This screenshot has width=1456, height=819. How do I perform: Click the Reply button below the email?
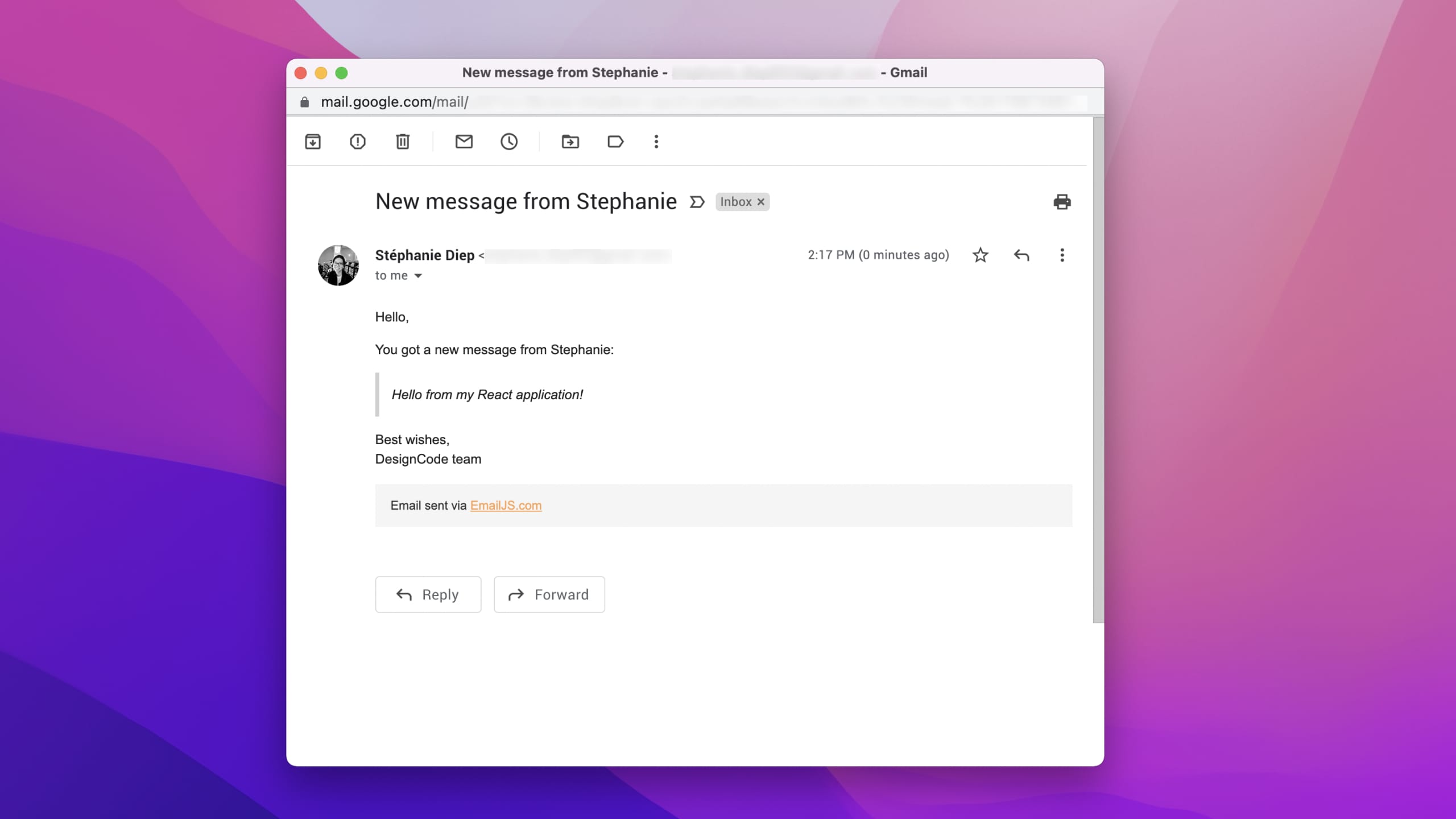coord(428,594)
